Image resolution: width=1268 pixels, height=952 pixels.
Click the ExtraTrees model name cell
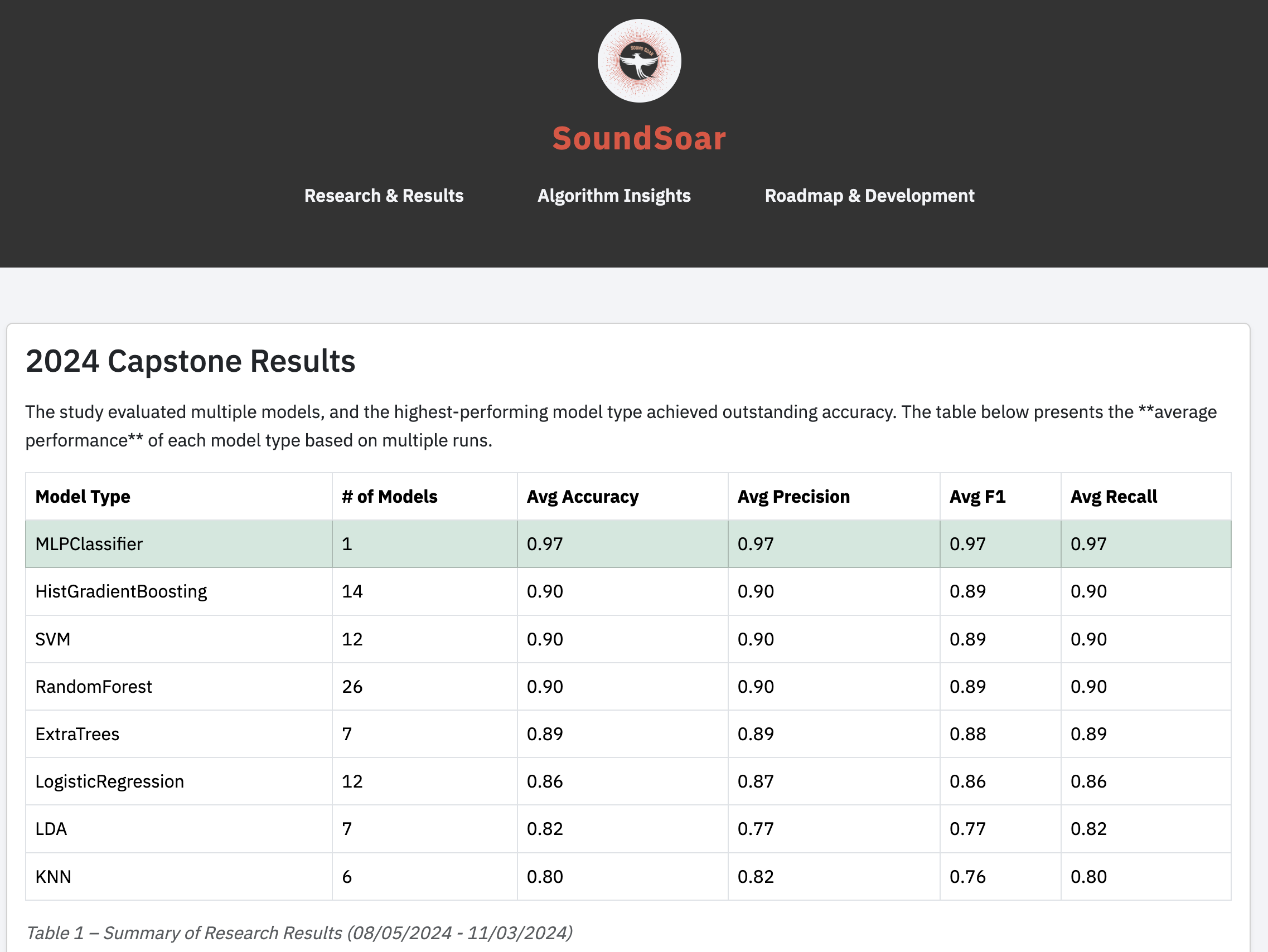pyautogui.click(x=78, y=734)
